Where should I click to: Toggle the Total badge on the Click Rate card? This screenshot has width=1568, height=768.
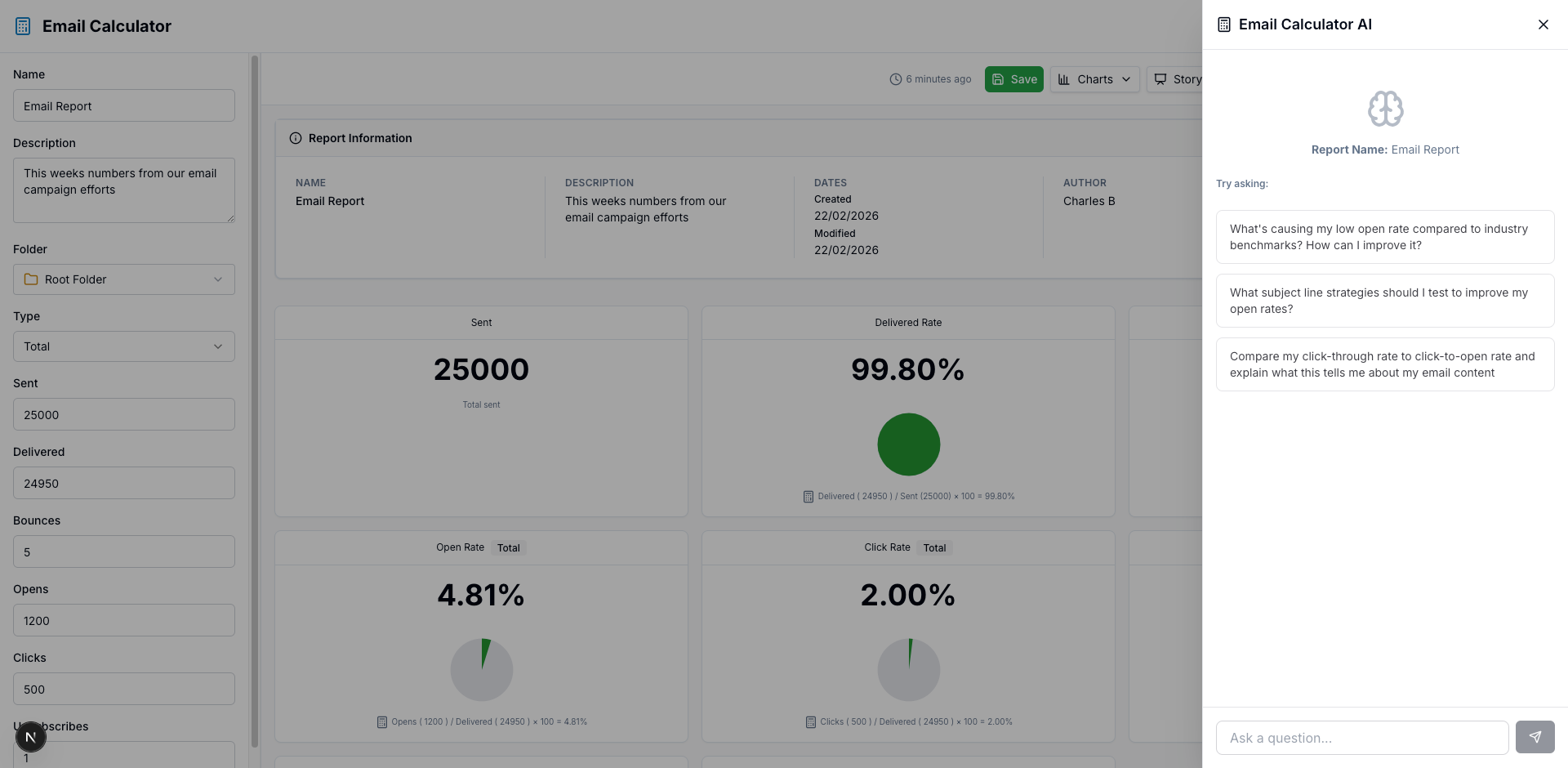[934, 547]
